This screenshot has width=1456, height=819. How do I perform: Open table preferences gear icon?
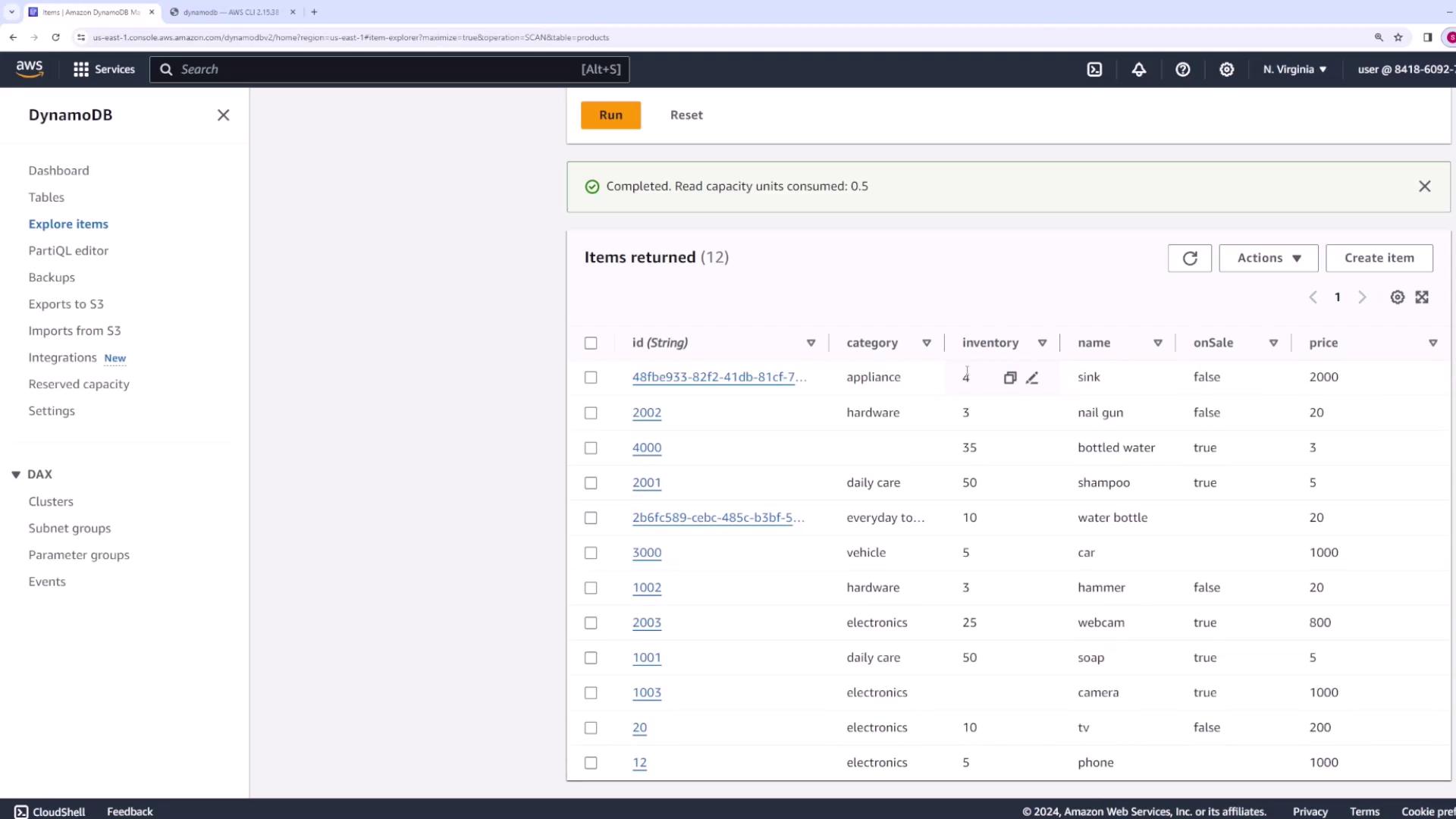pos(1397,297)
